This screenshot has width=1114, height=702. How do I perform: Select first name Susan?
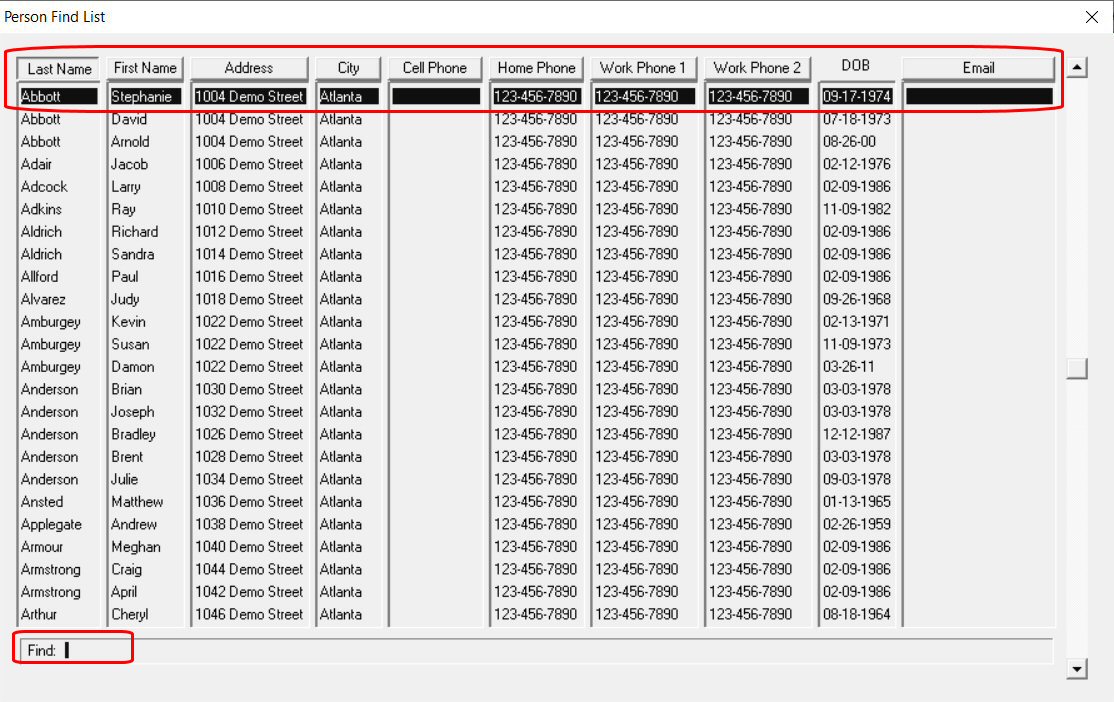130,345
